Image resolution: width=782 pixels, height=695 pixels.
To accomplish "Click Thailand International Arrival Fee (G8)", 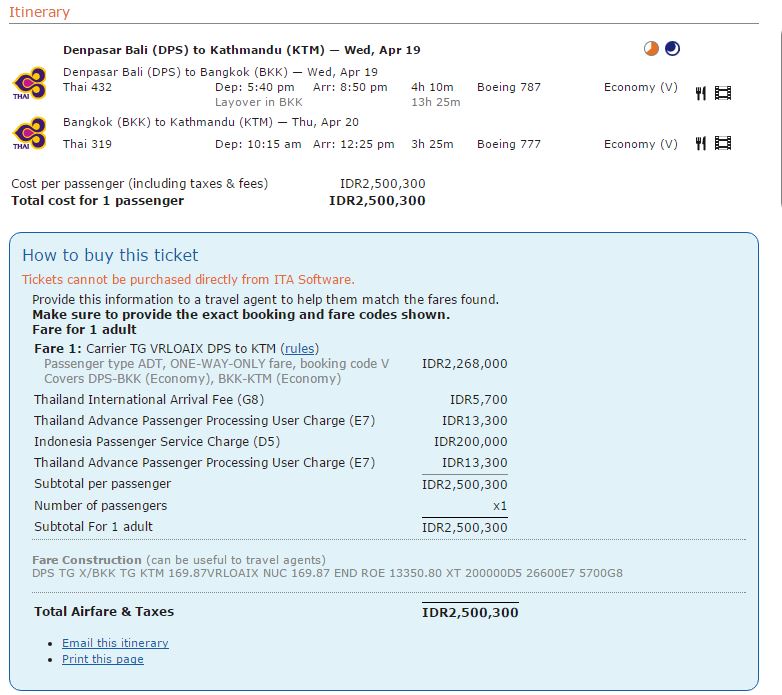I will pyautogui.click(x=149, y=400).
